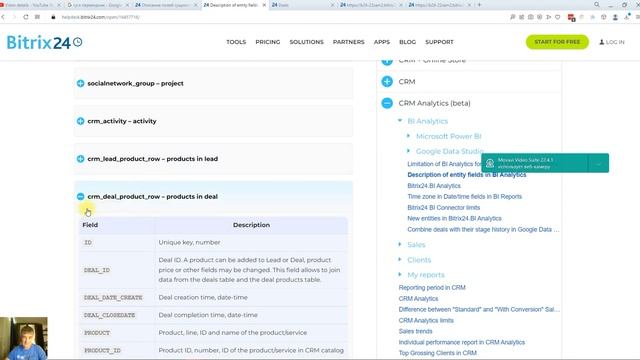Viewport: 640px width, 360px height.
Task: Click START FOR FREE button
Action: pyautogui.click(x=557, y=42)
